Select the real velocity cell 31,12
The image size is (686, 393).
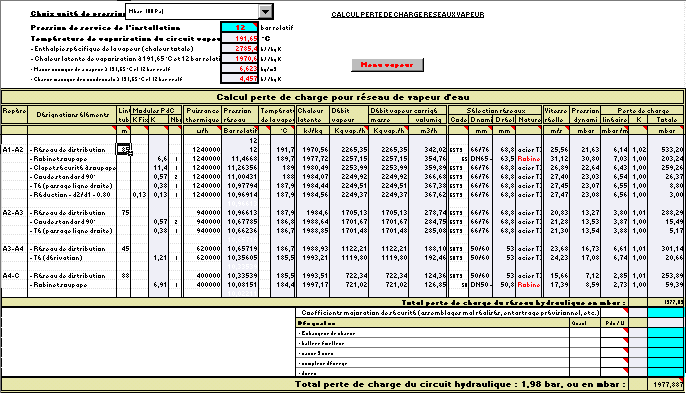pyautogui.click(x=556, y=159)
